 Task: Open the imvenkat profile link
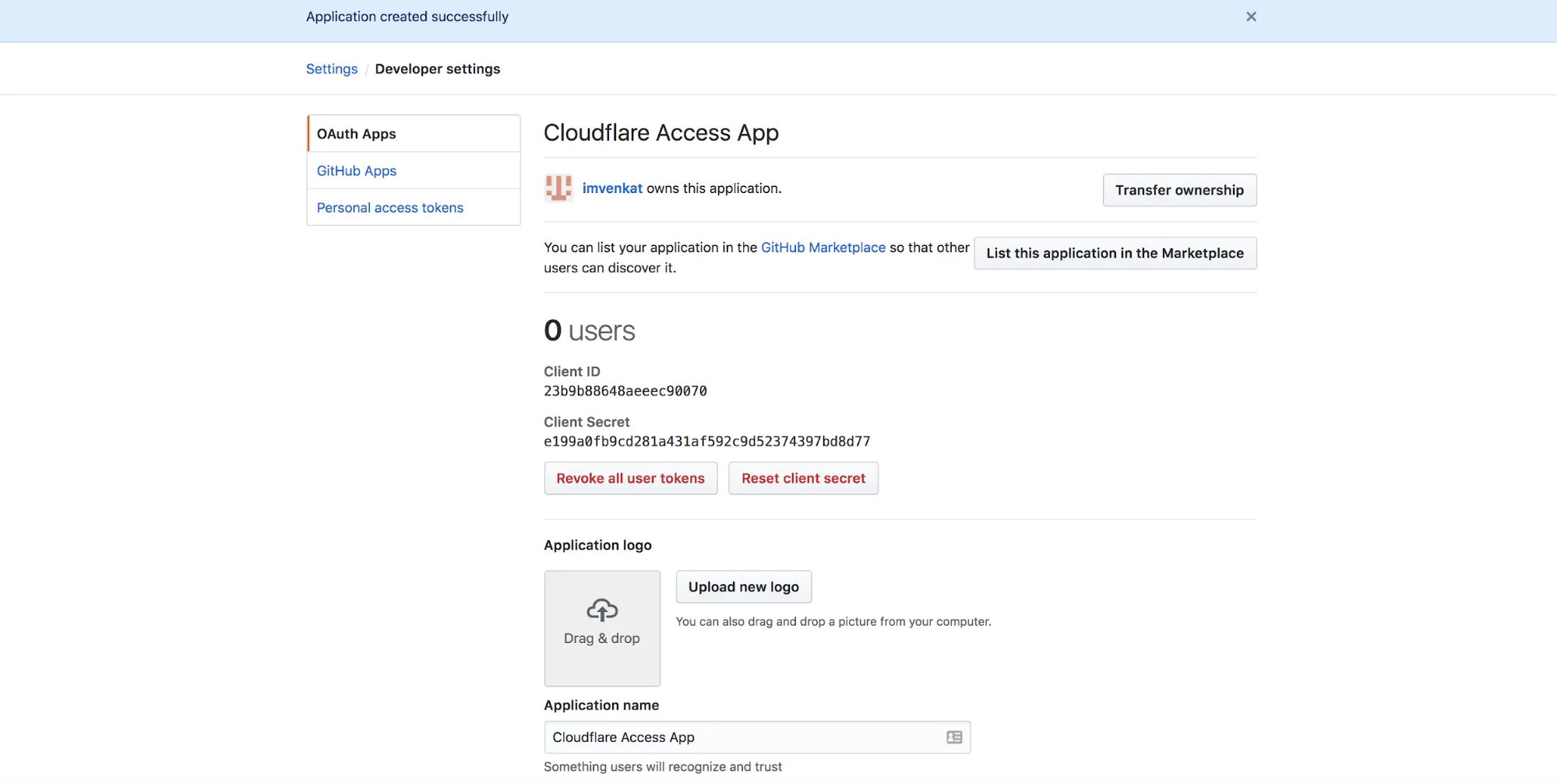click(x=612, y=188)
